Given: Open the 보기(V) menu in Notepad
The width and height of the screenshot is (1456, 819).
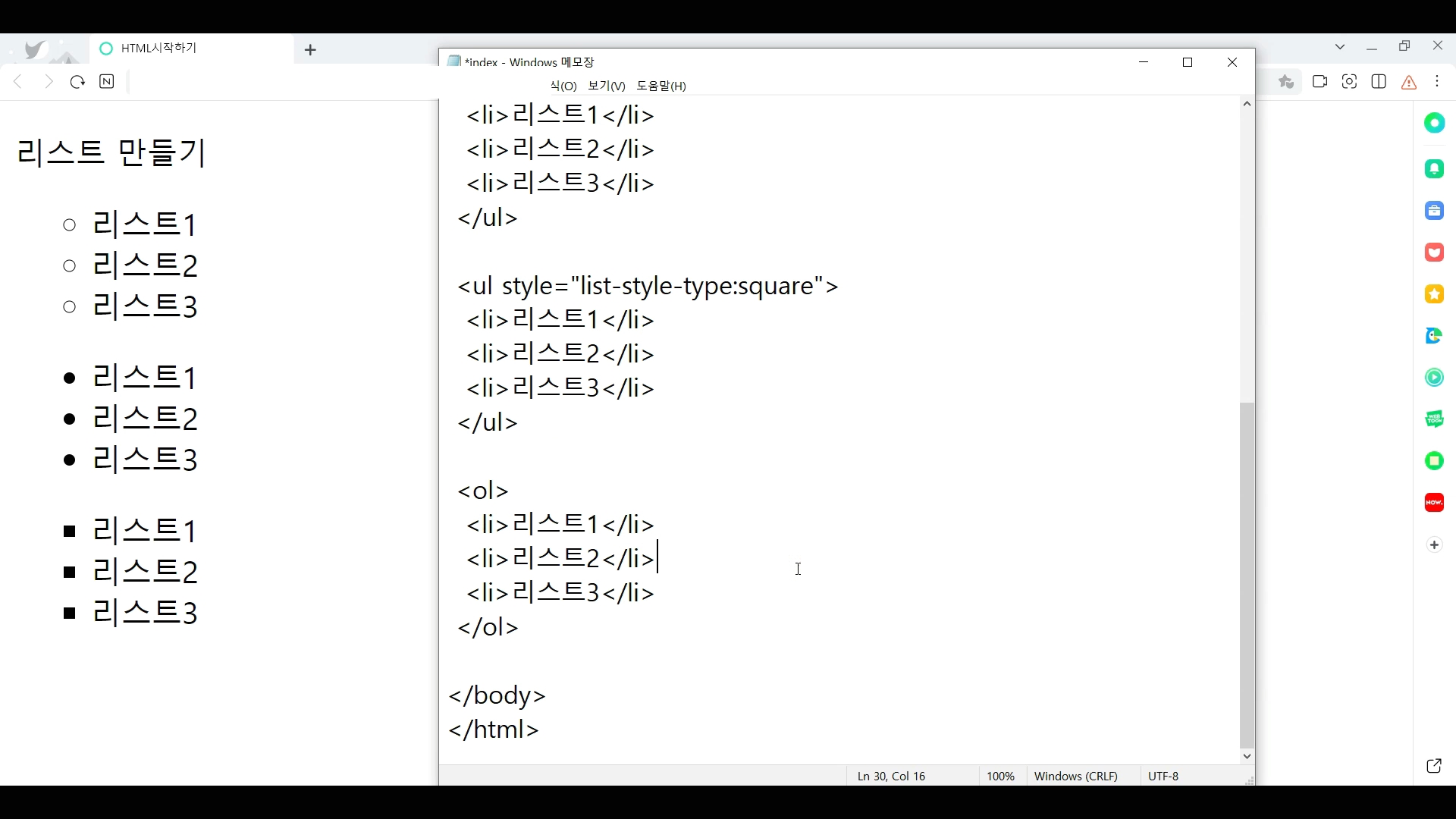Looking at the screenshot, I should click(x=606, y=86).
